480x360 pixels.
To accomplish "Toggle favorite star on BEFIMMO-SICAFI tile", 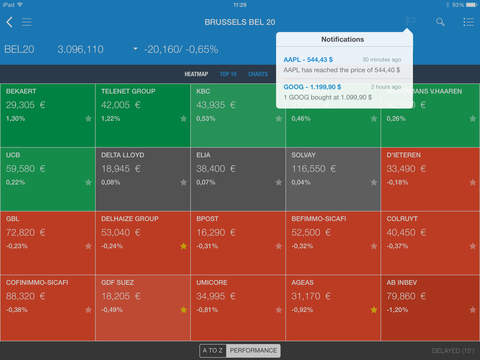I will point(374,246).
